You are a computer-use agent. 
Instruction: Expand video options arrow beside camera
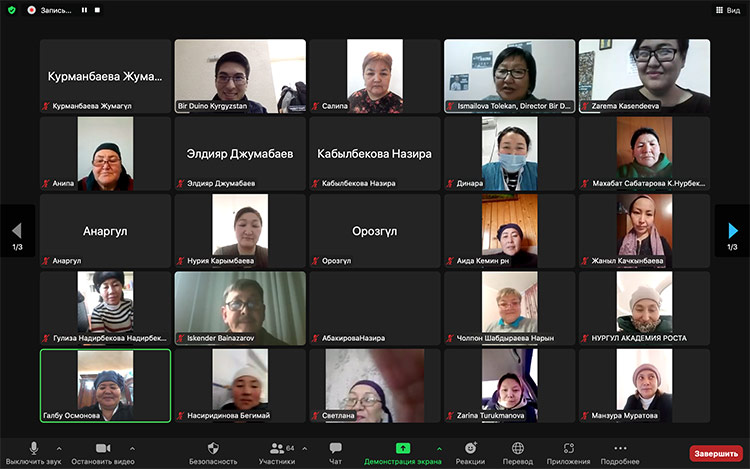133,448
